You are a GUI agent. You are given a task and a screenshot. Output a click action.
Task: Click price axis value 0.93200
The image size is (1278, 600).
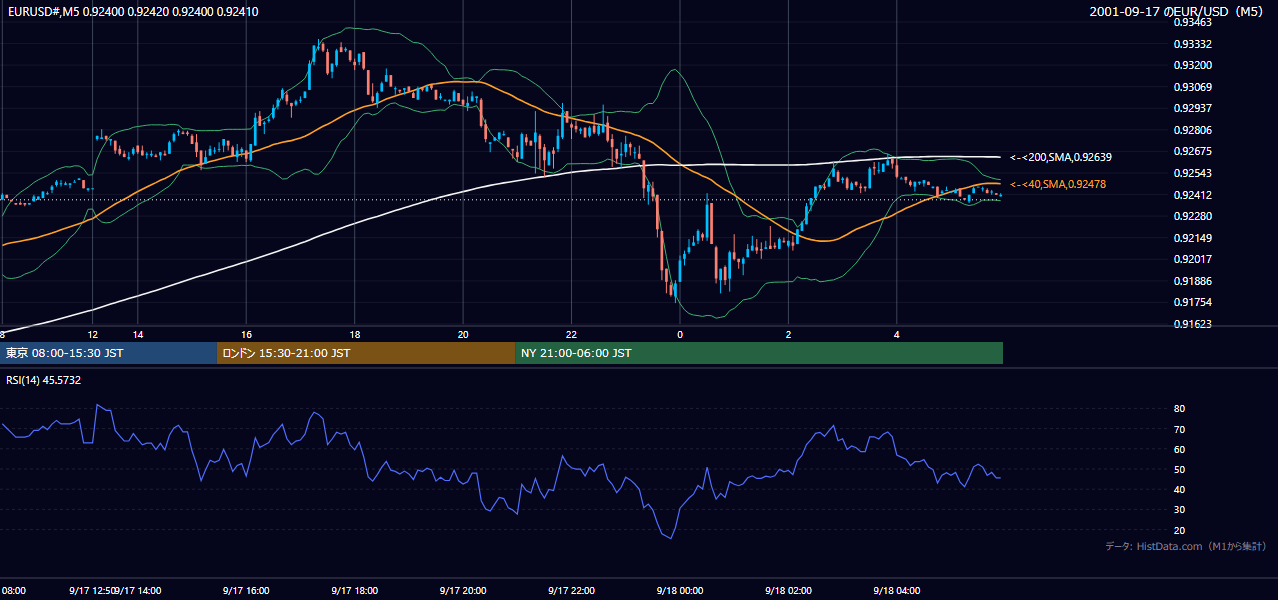[1192, 65]
